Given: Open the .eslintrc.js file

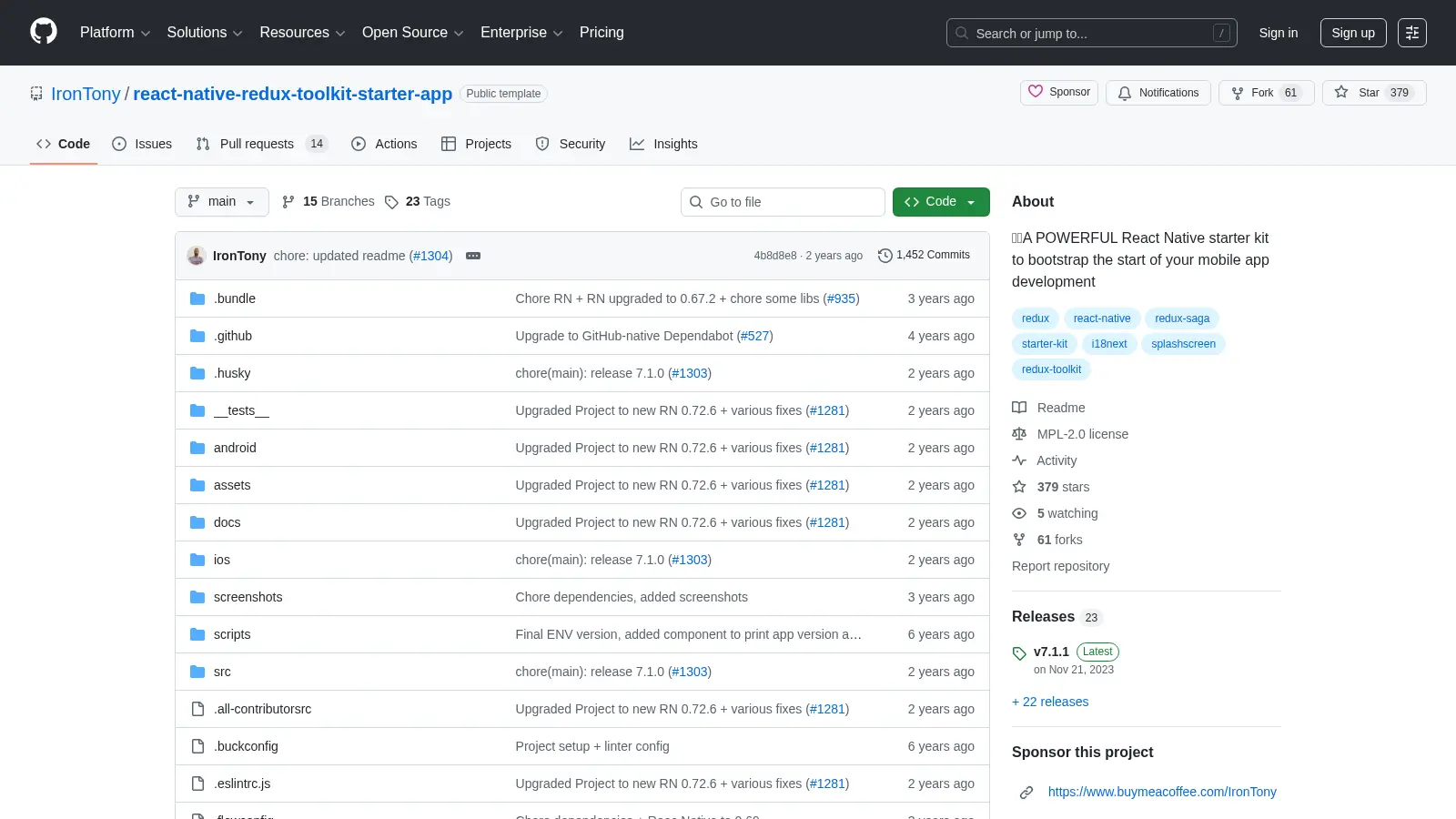Looking at the screenshot, I should pos(242,784).
